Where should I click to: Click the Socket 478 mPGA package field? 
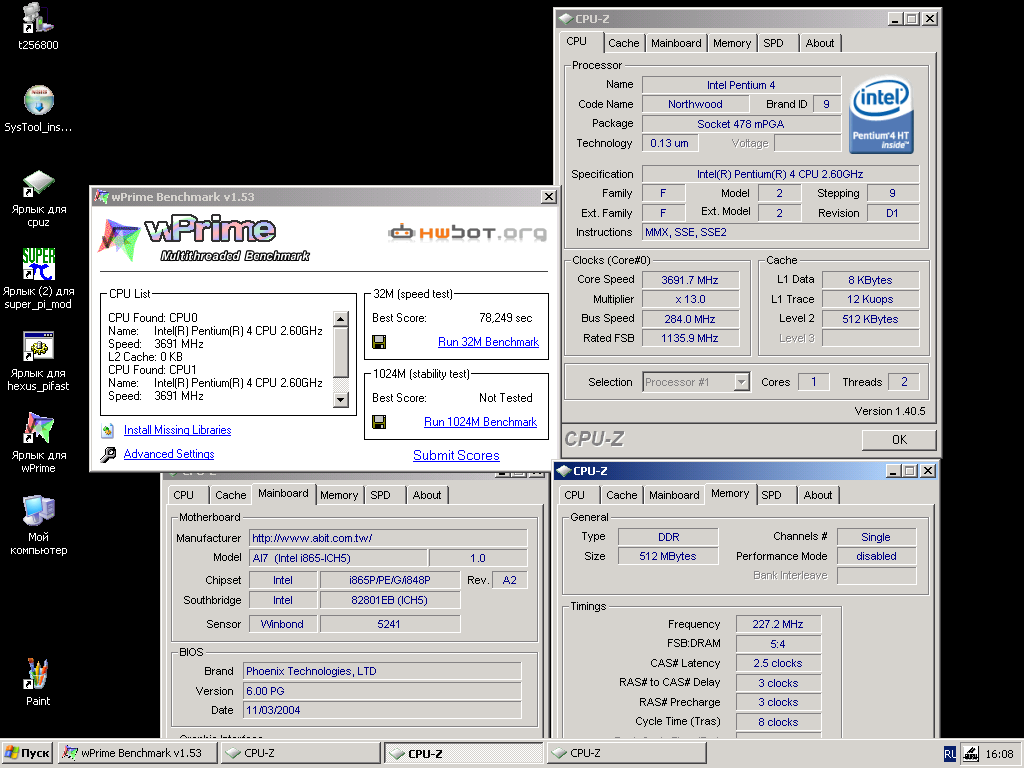741,124
